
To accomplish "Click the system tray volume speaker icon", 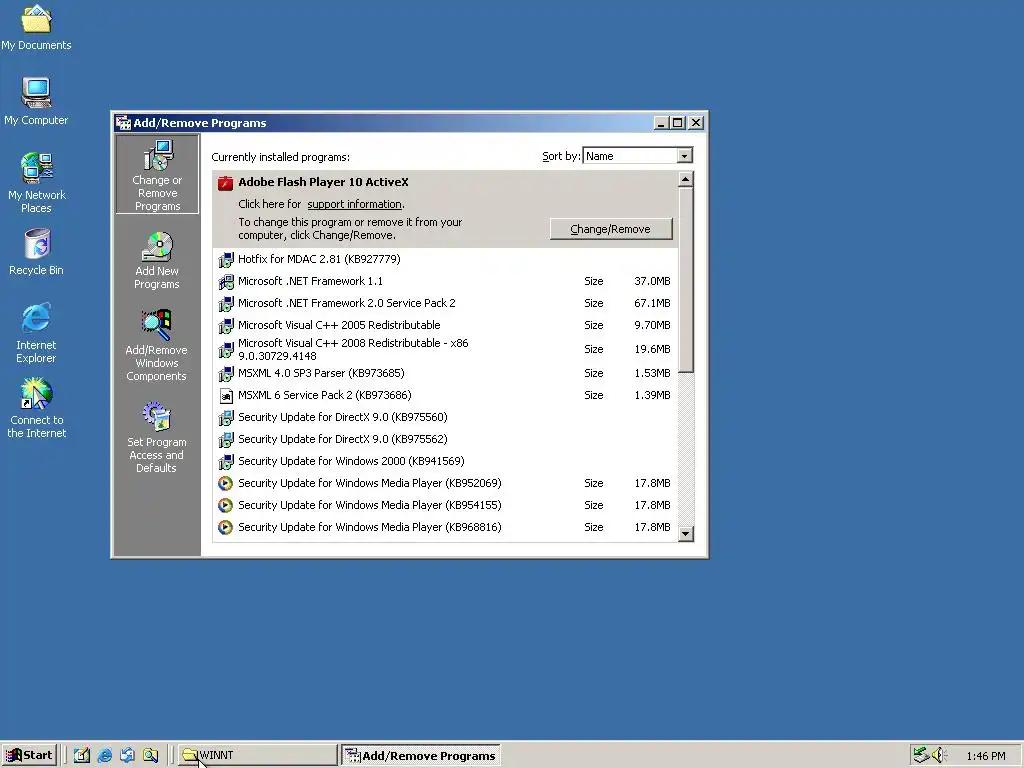I will coord(939,756).
